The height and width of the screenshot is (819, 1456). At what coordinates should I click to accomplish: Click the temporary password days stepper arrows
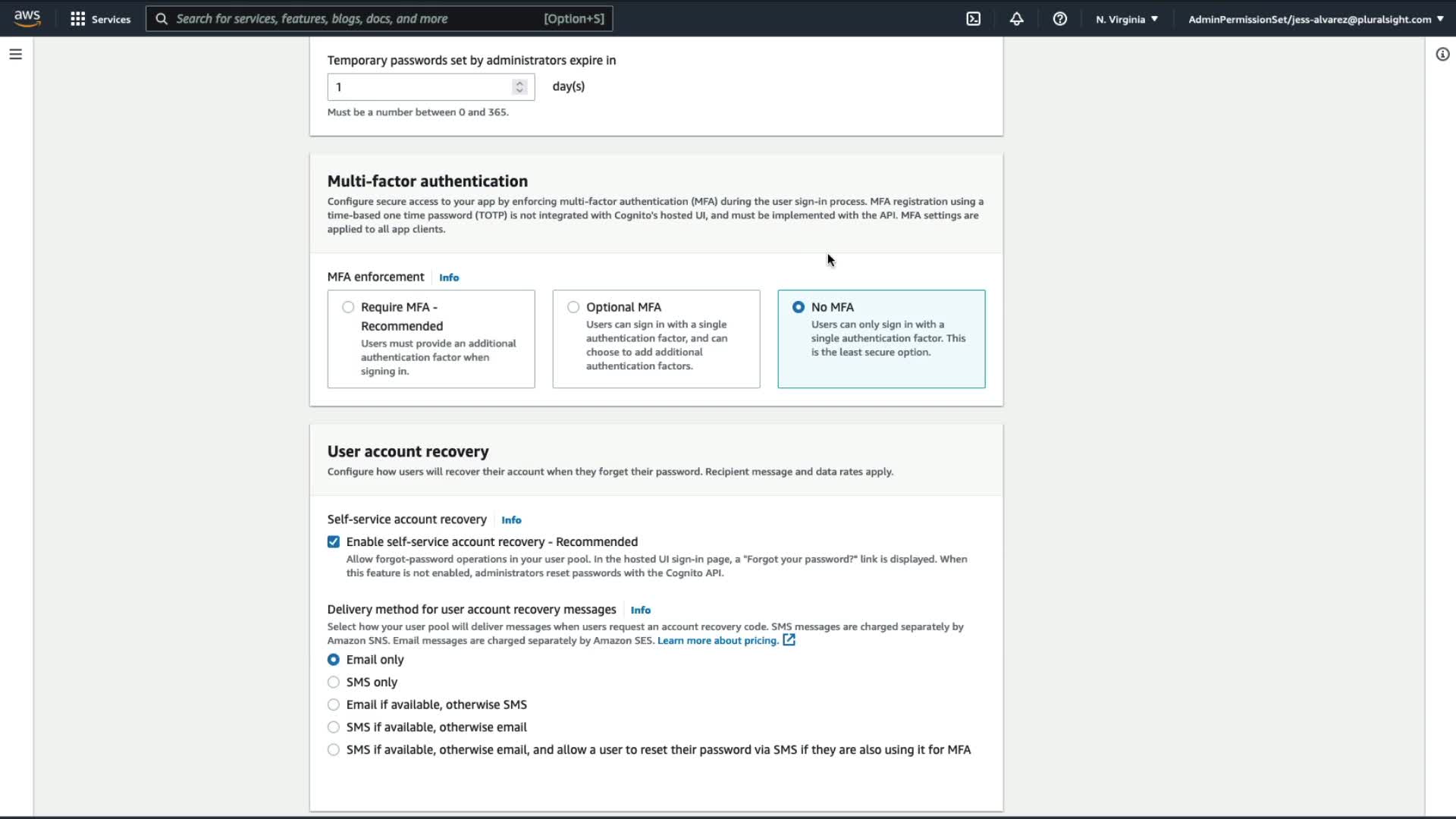[519, 87]
